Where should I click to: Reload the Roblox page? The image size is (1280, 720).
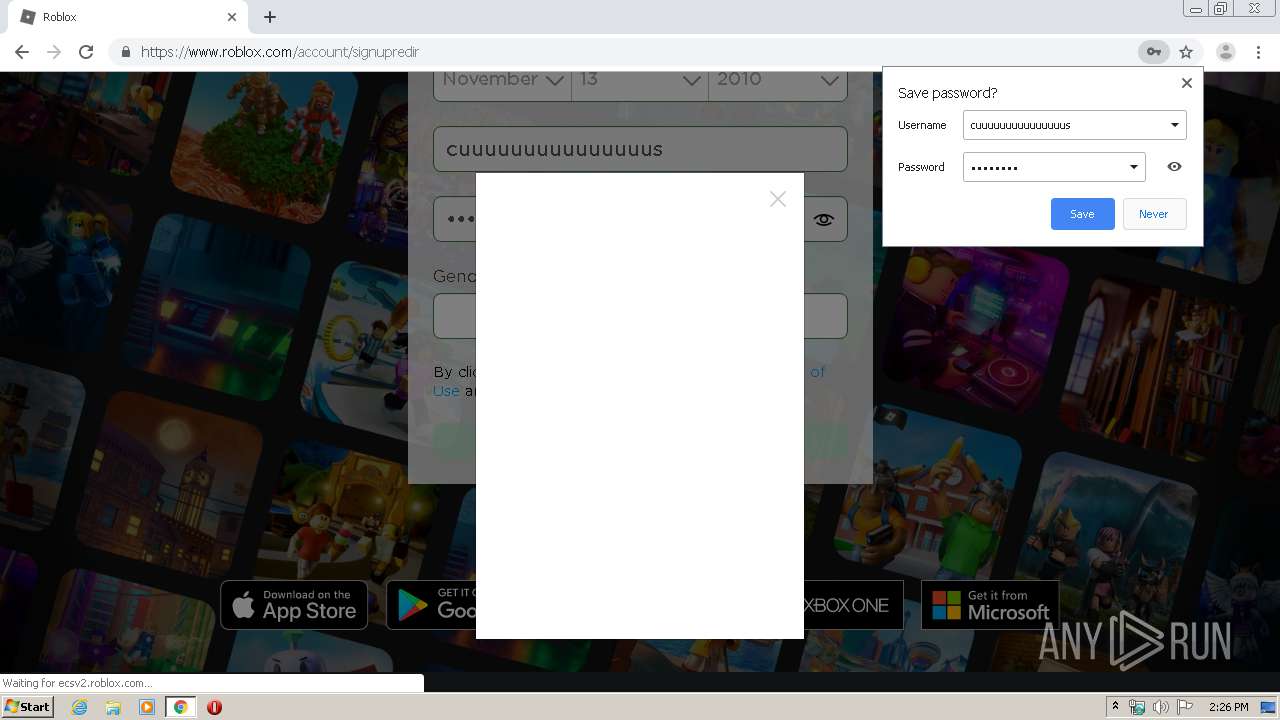86,52
